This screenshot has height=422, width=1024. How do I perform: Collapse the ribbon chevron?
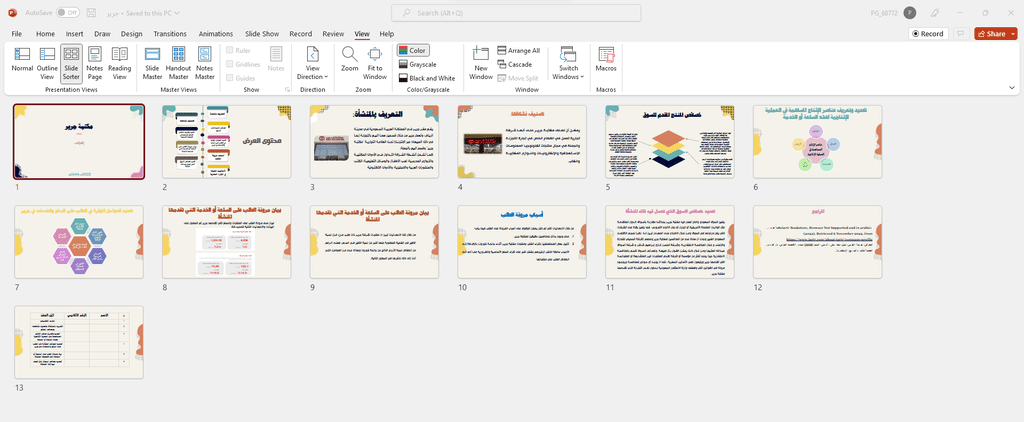click(x=1012, y=88)
